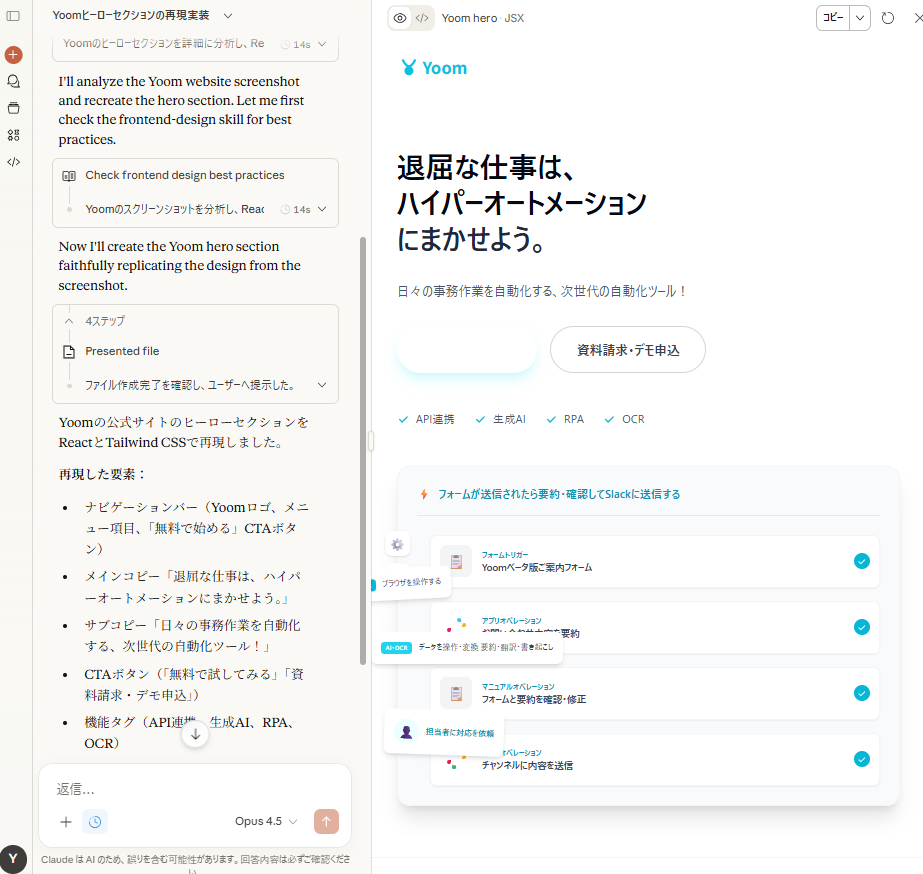
Task: Start a new chat with plus icon
Action: [14, 55]
